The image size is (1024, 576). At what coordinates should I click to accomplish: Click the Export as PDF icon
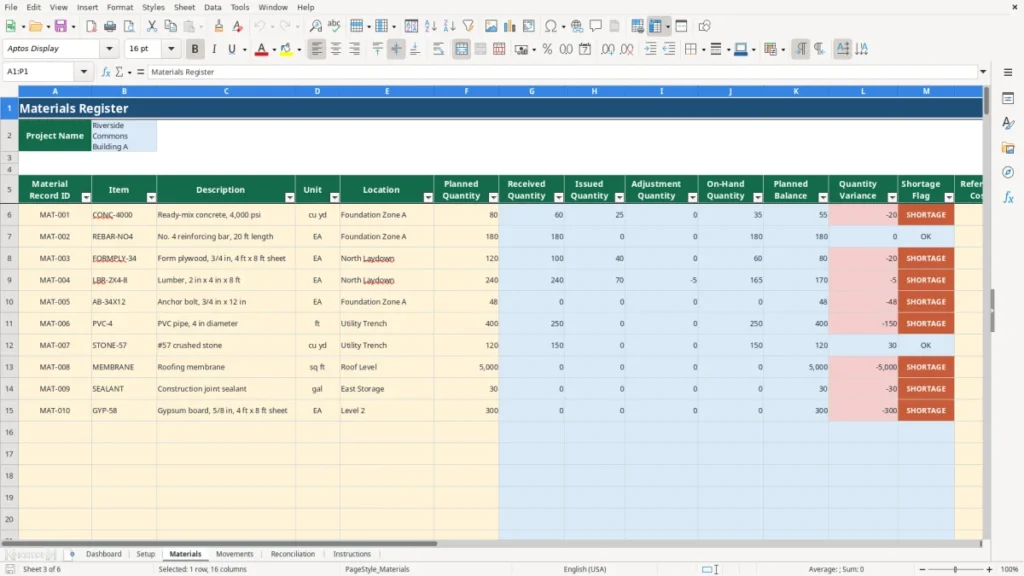(91, 26)
